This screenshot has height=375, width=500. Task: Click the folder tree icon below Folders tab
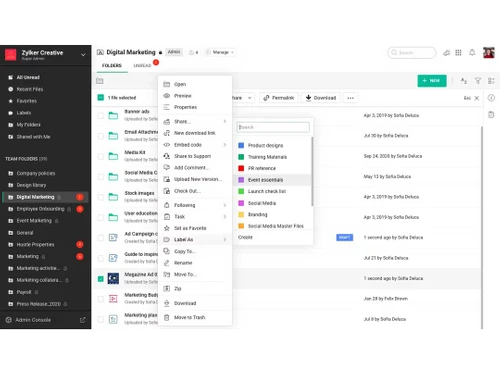[x=100, y=81]
